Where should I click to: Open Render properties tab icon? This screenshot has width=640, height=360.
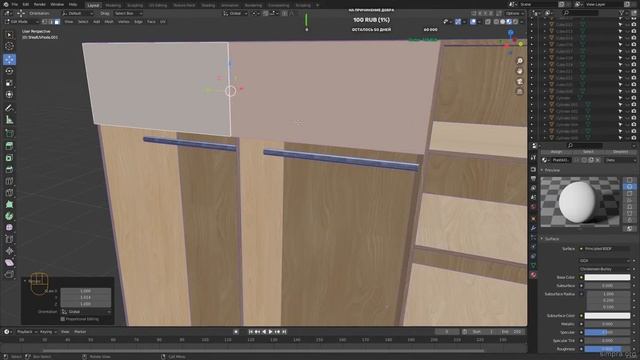click(x=533, y=169)
